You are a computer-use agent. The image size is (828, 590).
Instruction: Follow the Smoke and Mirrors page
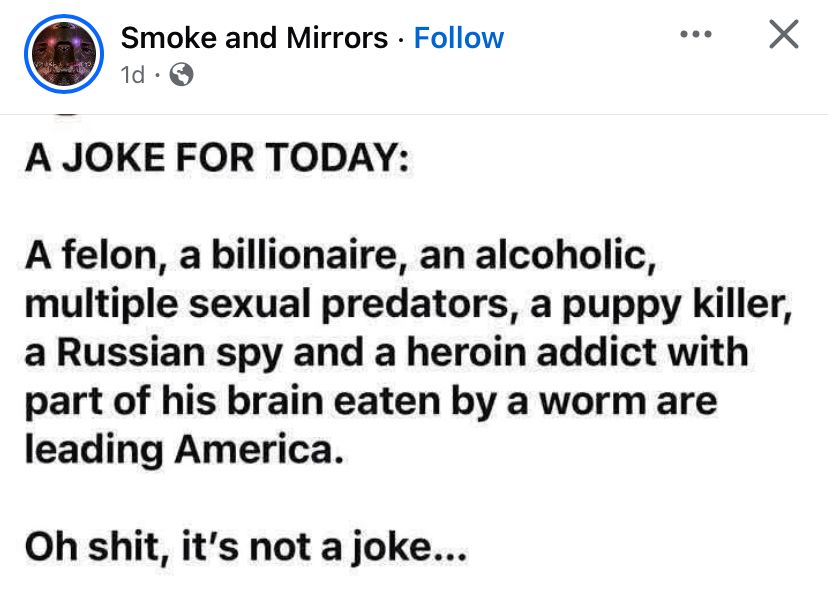coord(458,38)
